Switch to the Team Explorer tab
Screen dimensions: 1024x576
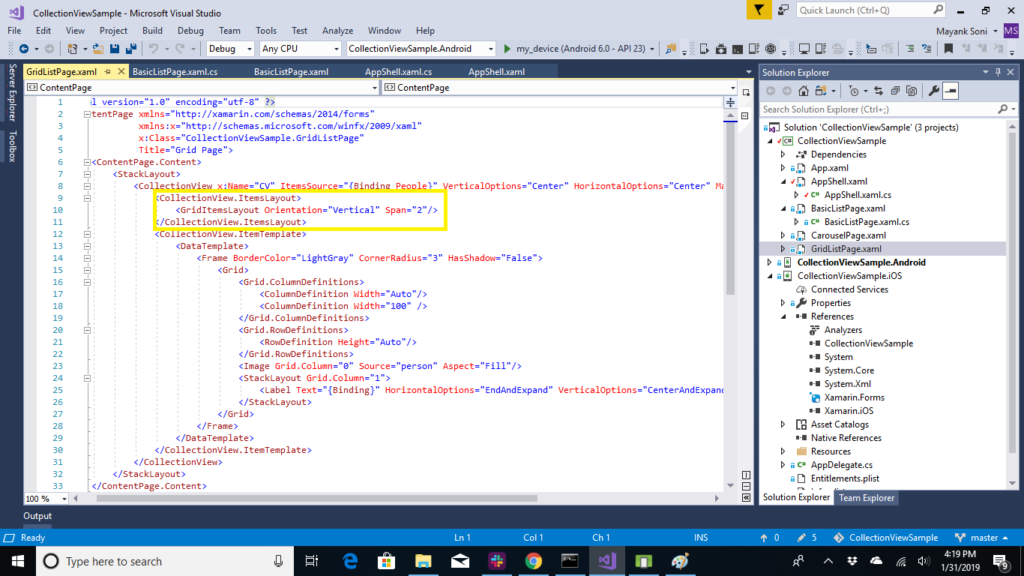pyautogui.click(x=866, y=498)
